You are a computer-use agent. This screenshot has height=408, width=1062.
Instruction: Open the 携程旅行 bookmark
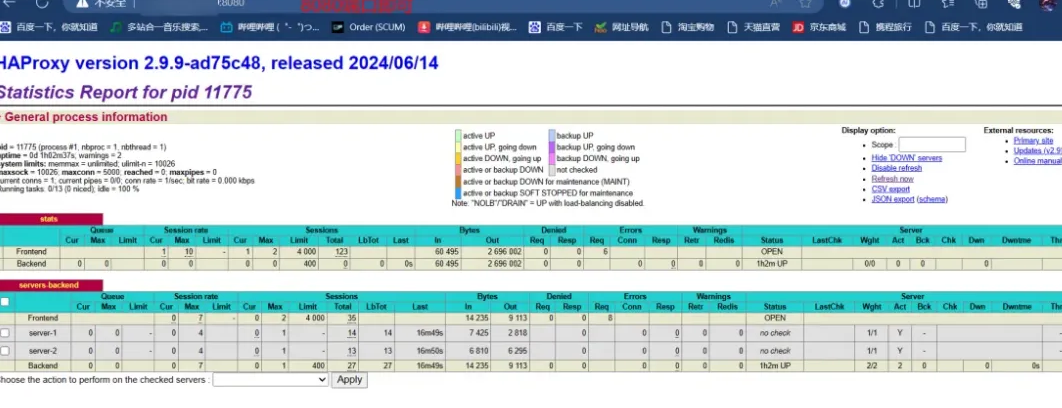[x=885, y=28]
